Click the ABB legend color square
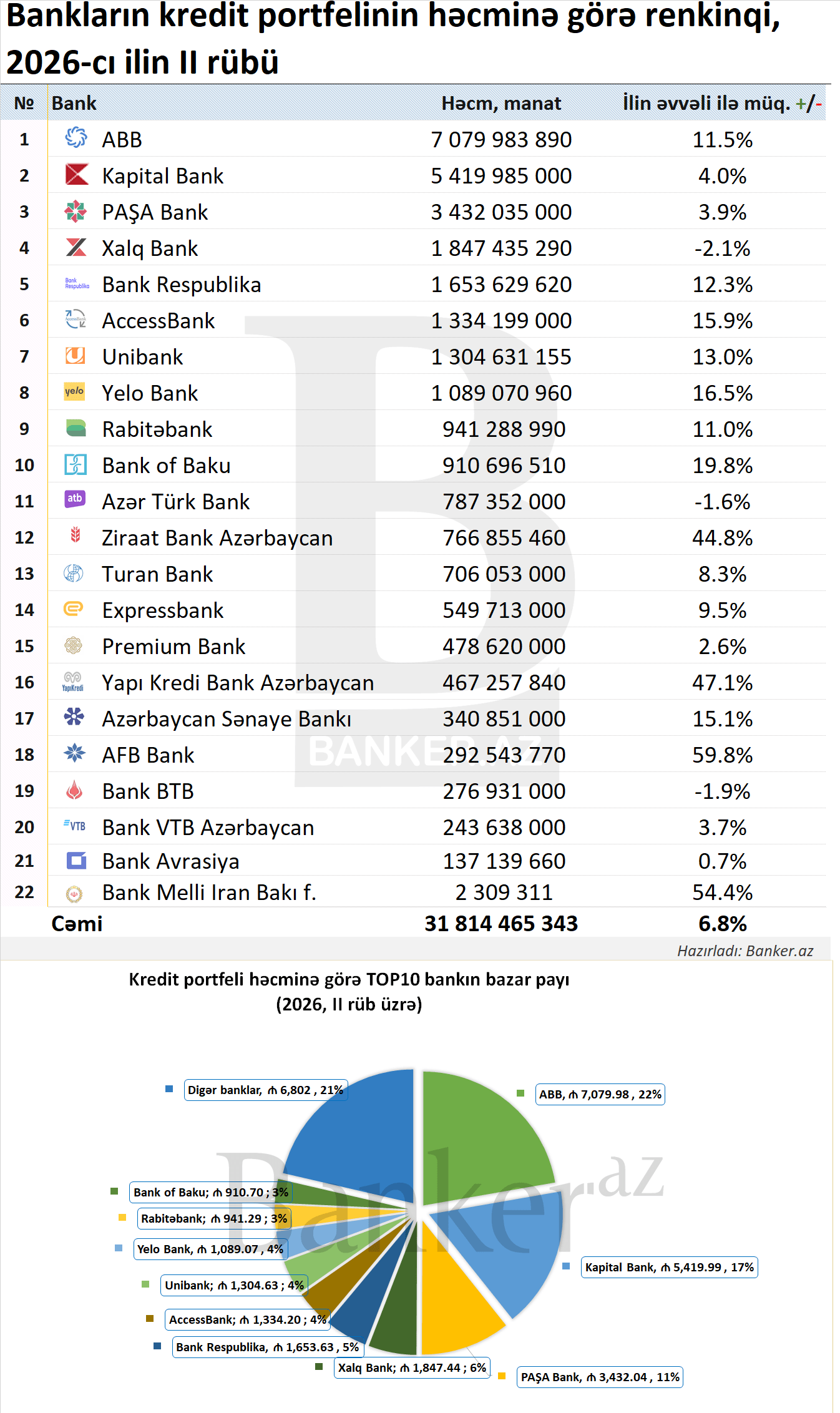The width and height of the screenshot is (840, 1413). tap(520, 1093)
